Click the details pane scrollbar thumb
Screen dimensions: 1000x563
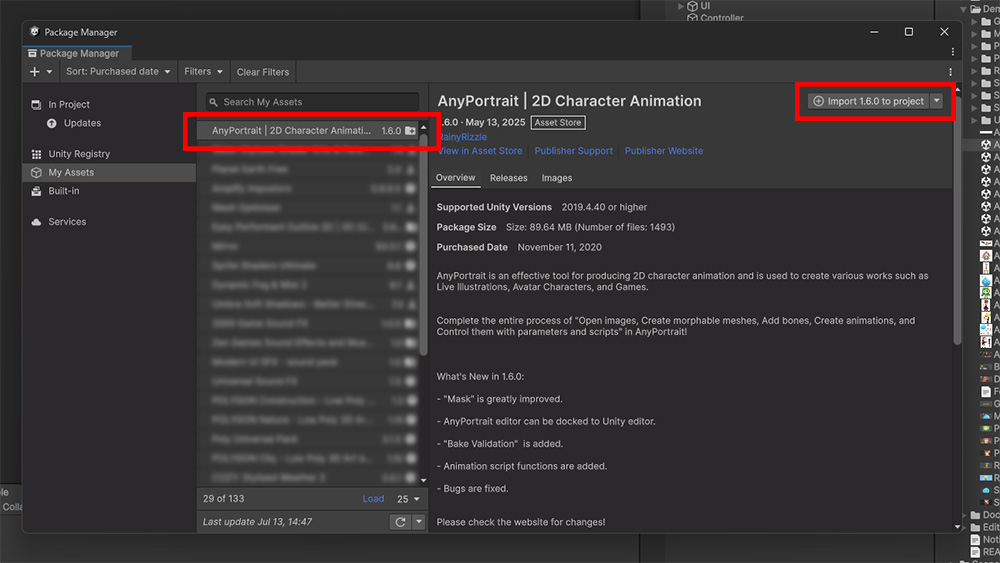957,220
